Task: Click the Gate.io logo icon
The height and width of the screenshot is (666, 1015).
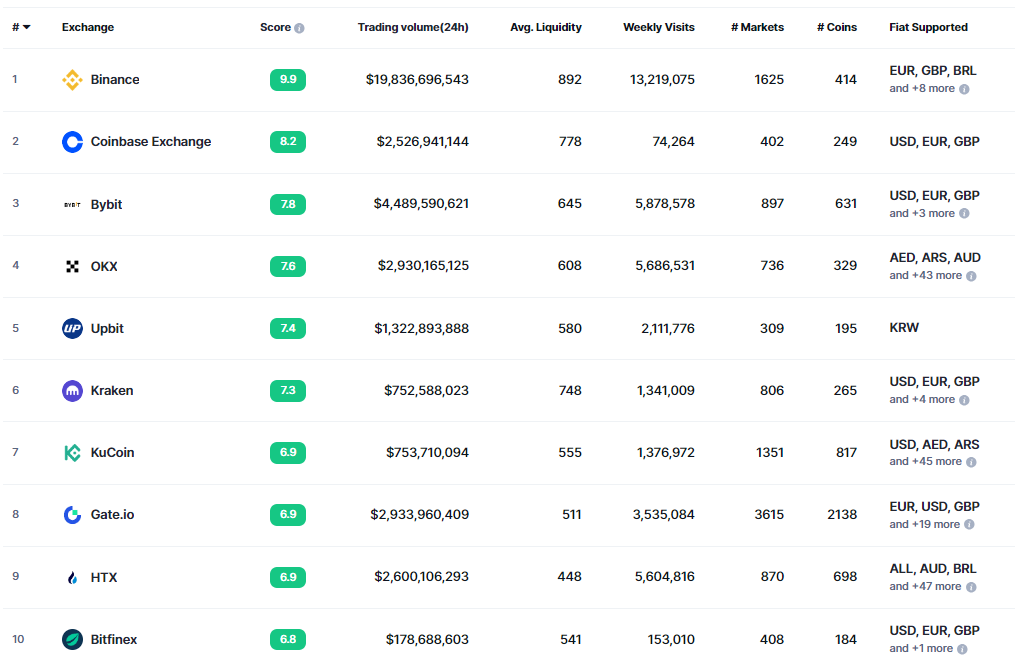Action: [x=72, y=515]
